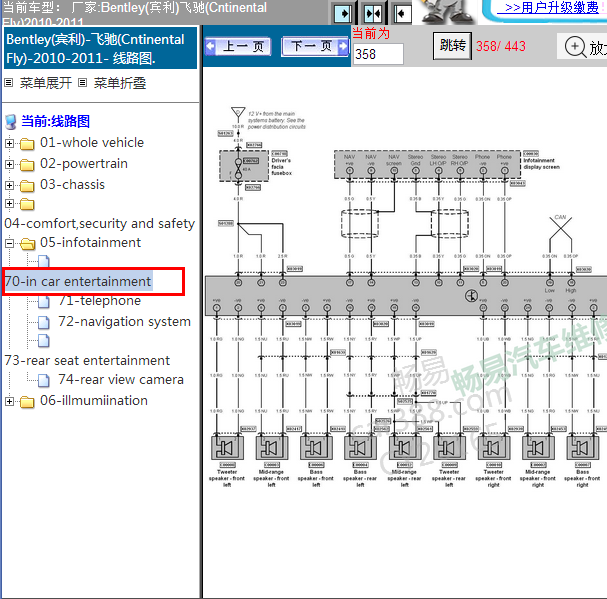Open the 03-chassis tree item
Screen dimensions: 607x599
(72, 184)
